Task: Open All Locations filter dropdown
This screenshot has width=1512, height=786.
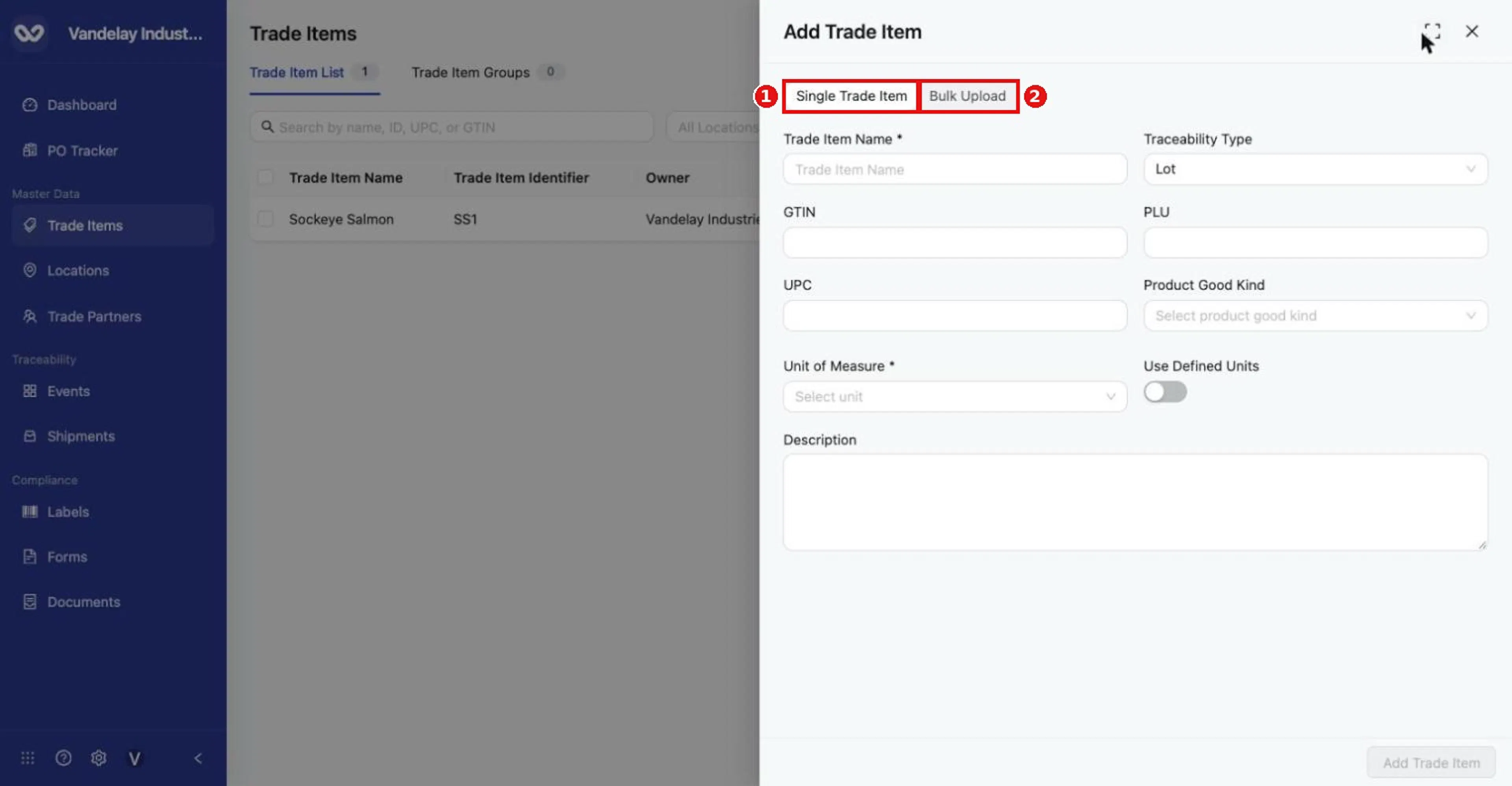Action: pyautogui.click(x=713, y=127)
